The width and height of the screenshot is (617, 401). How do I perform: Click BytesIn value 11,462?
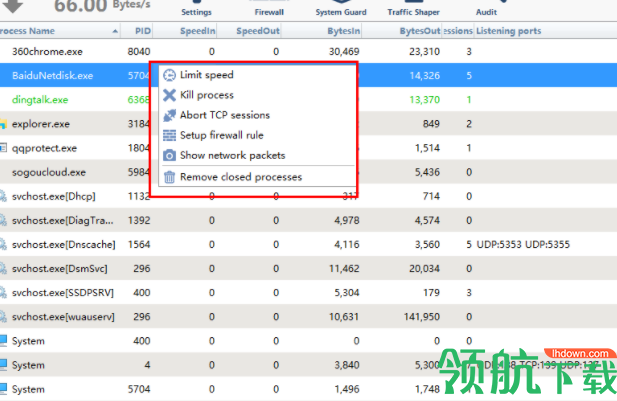tap(344, 268)
